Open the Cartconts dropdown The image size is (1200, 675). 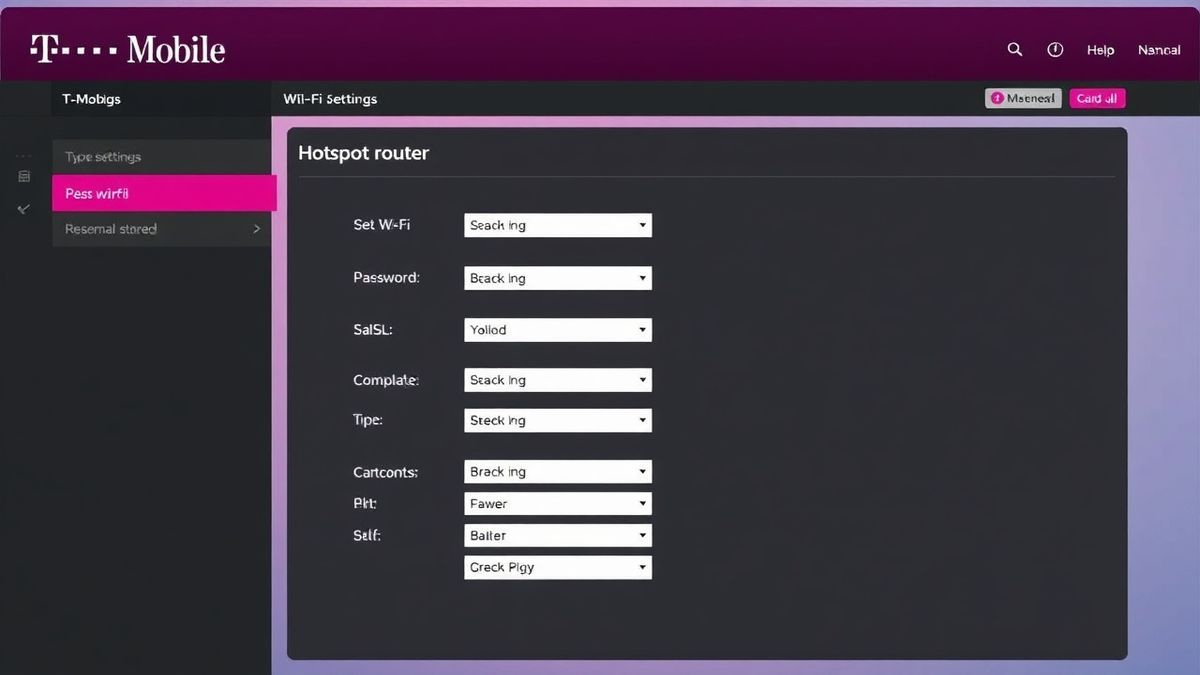coord(558,471)
